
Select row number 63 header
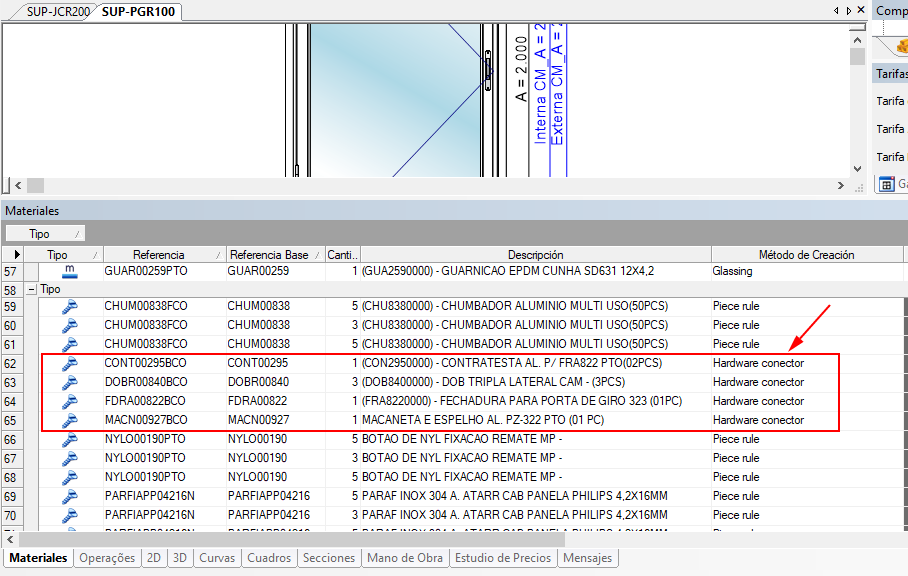(x=12, y=382)
